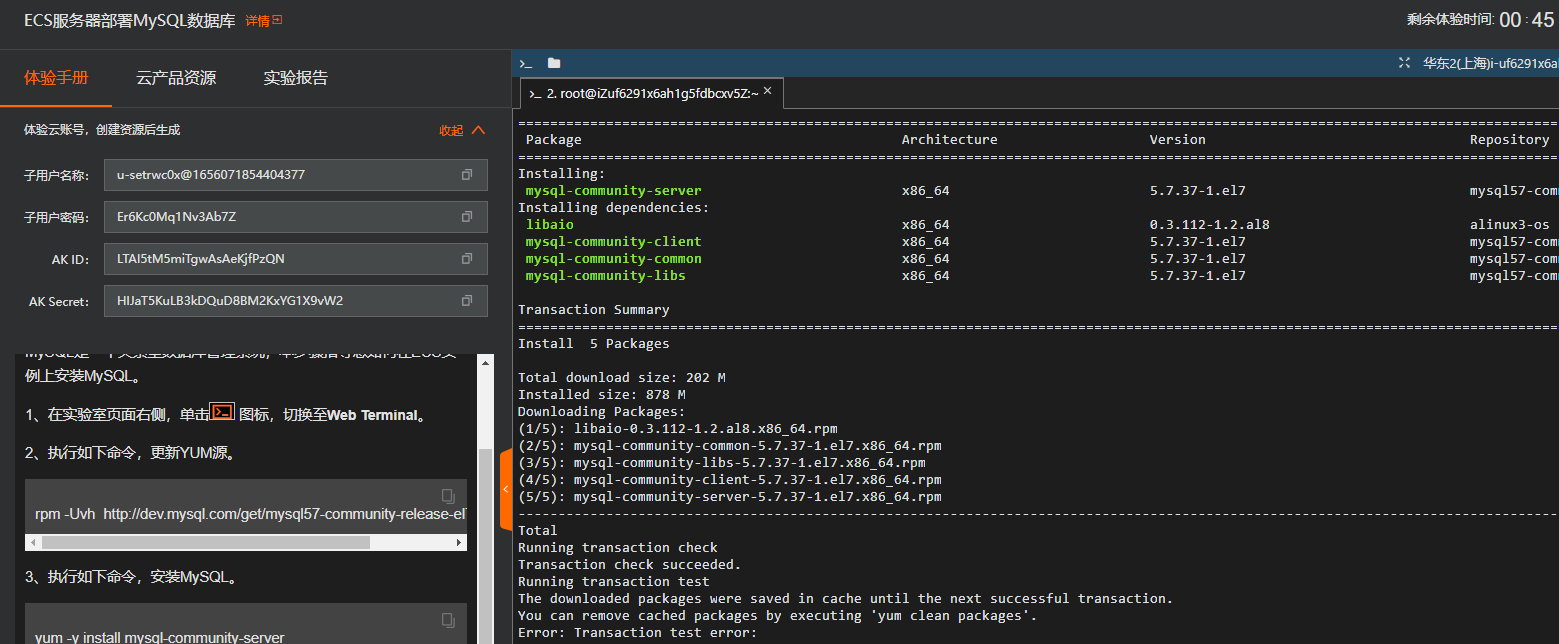This screenshot has height=644, width=1559.
Task: Click the mysql-community-client package name
Action: pos(614,242)
